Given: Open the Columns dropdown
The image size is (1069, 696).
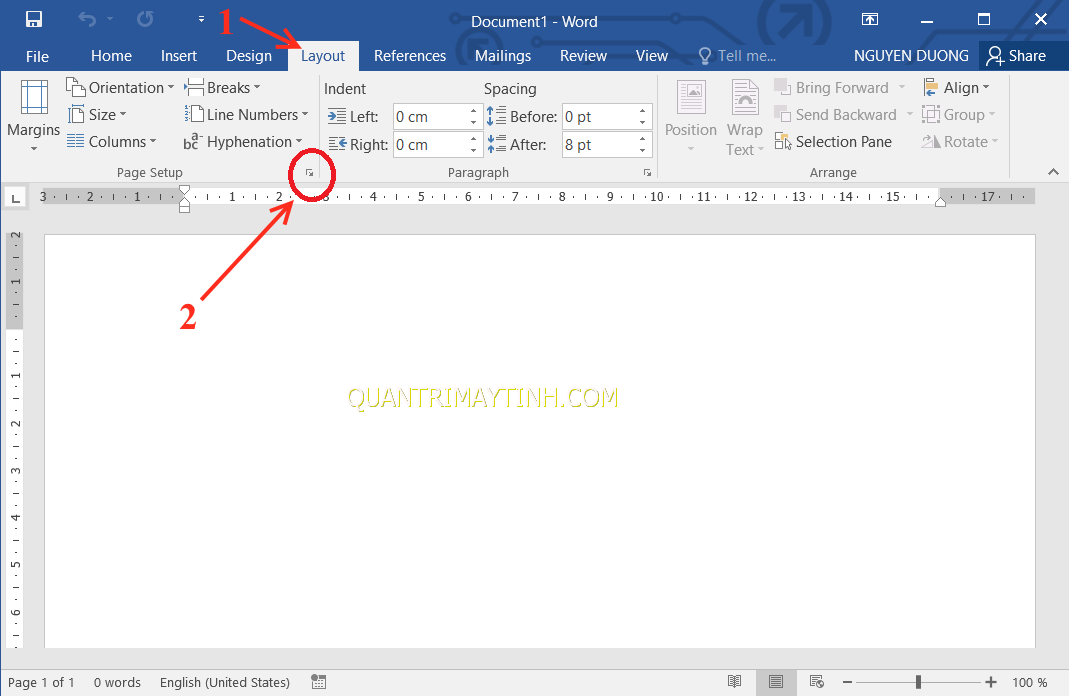Looking at the screenshot, I should (x=112, y=142).
